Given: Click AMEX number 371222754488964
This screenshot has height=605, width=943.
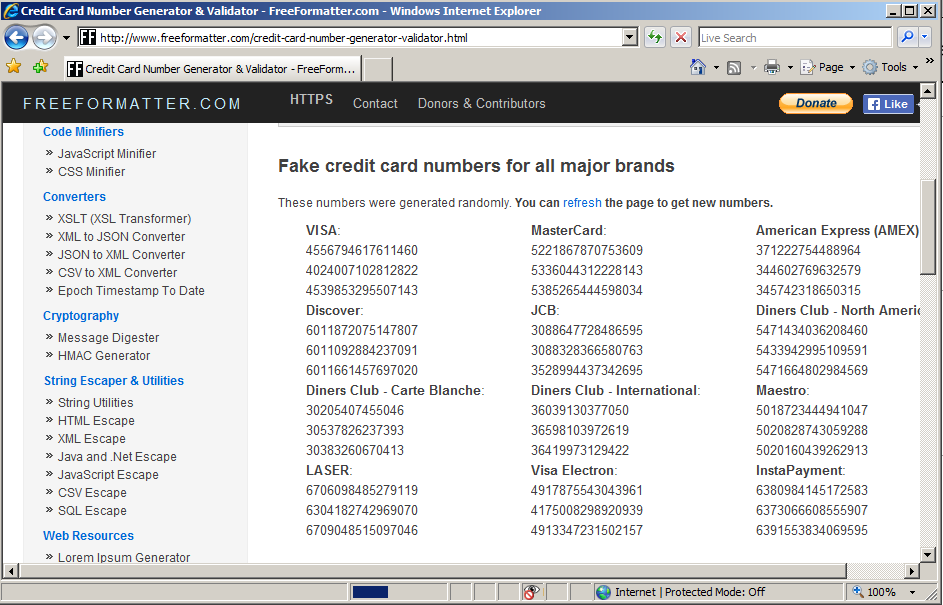Looking at the screenshot, I should [x=808, y=250].
